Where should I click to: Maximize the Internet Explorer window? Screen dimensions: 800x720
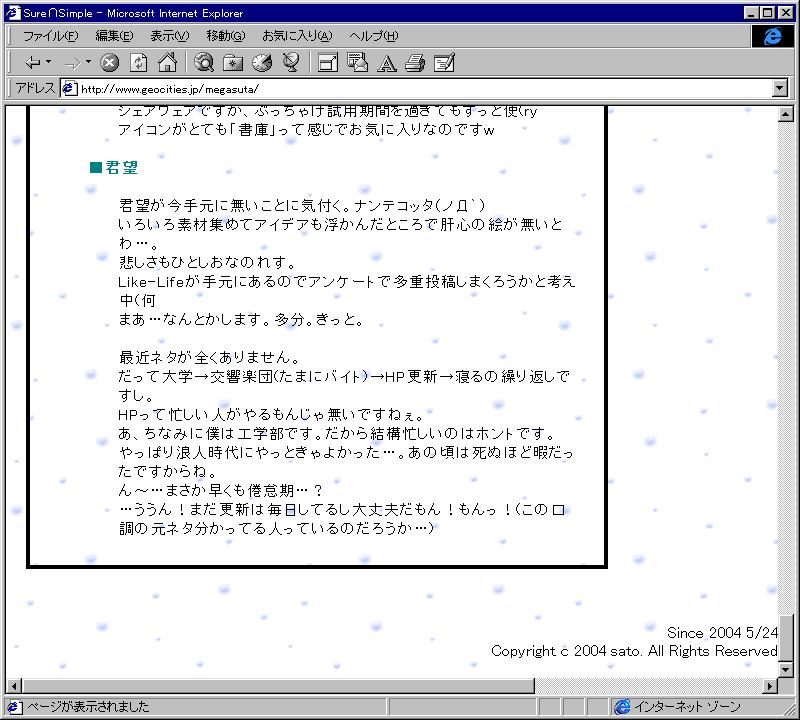pyautogui.click(x=767, y=13)
